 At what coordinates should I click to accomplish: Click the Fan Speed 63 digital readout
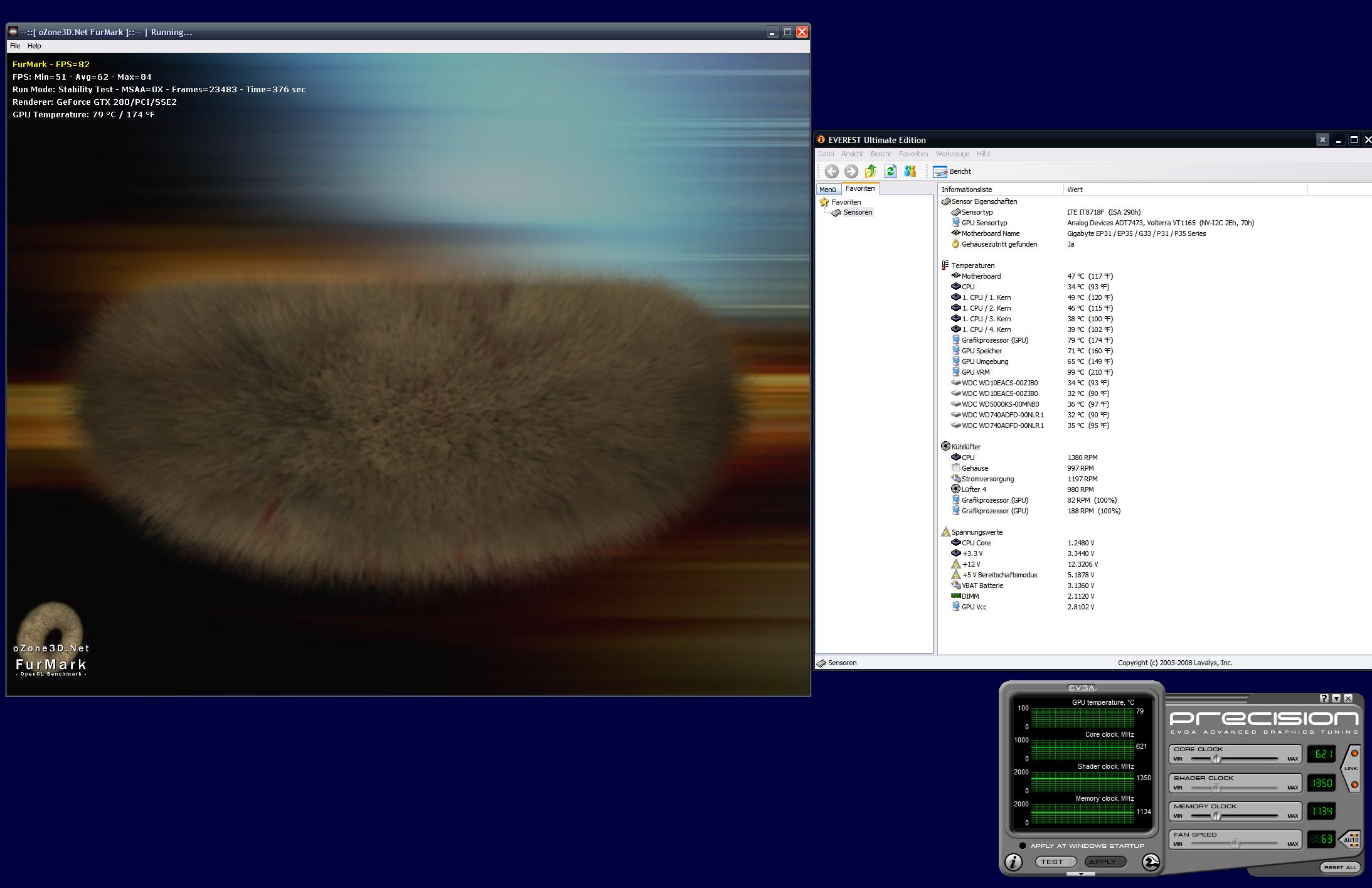click(1321, 839)
